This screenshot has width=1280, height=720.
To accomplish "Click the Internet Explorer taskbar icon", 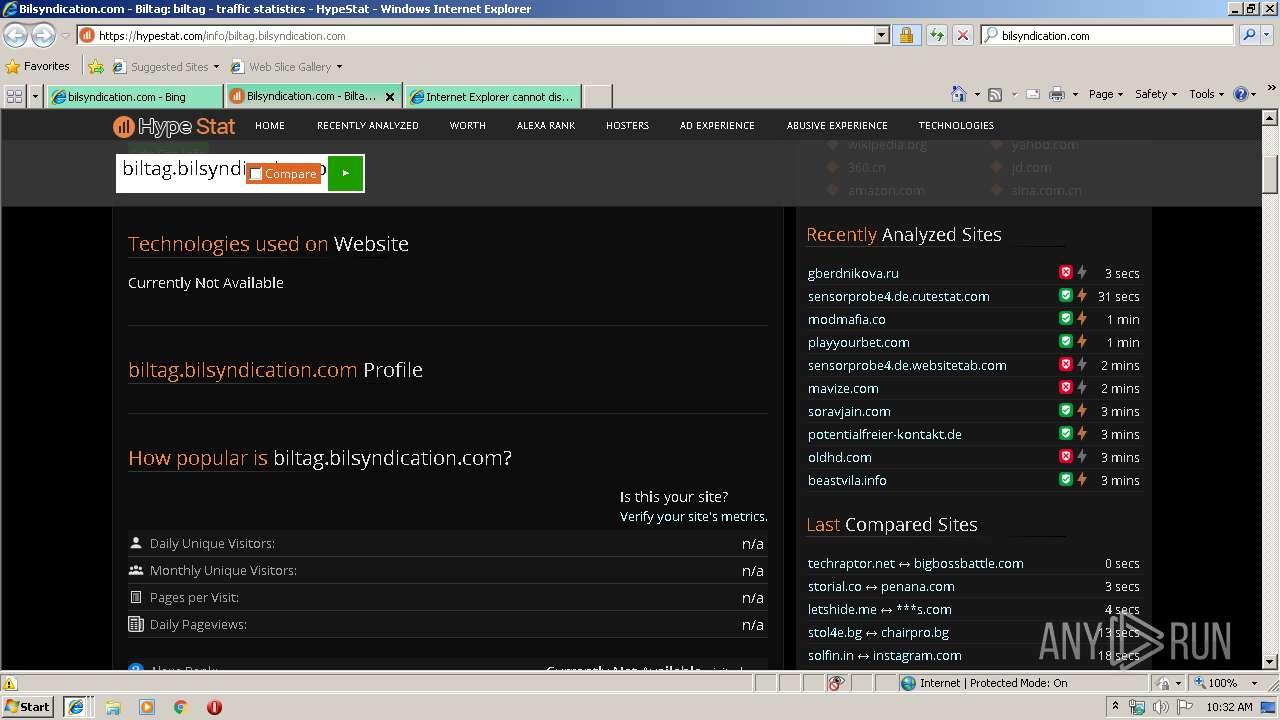I will coord(76,706).
